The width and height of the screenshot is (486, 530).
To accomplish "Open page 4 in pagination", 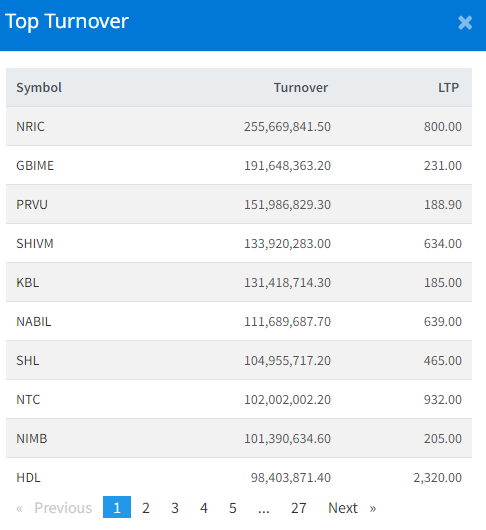I will pos(203,508).
